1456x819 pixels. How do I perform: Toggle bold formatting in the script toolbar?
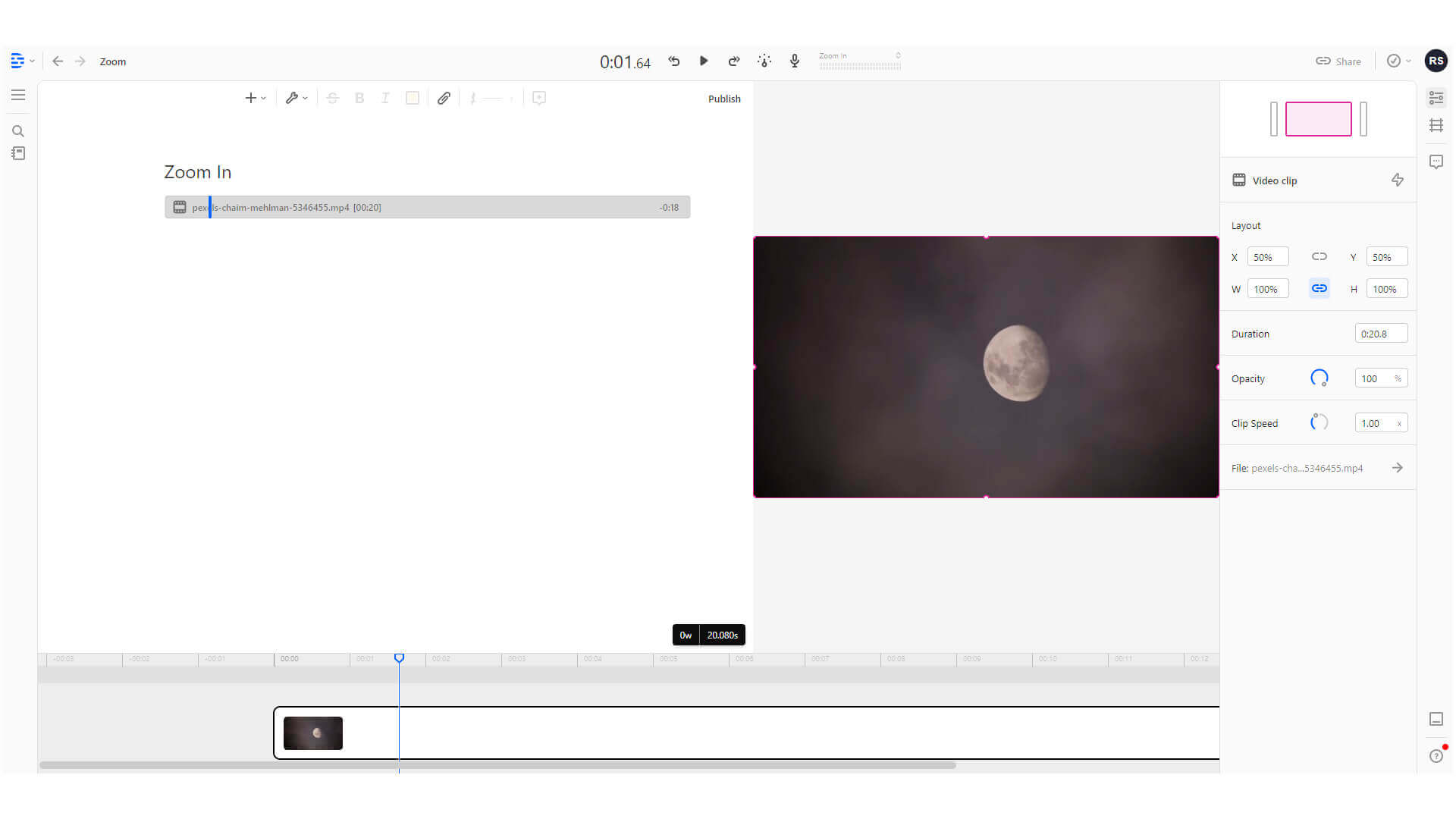point(359,98)
